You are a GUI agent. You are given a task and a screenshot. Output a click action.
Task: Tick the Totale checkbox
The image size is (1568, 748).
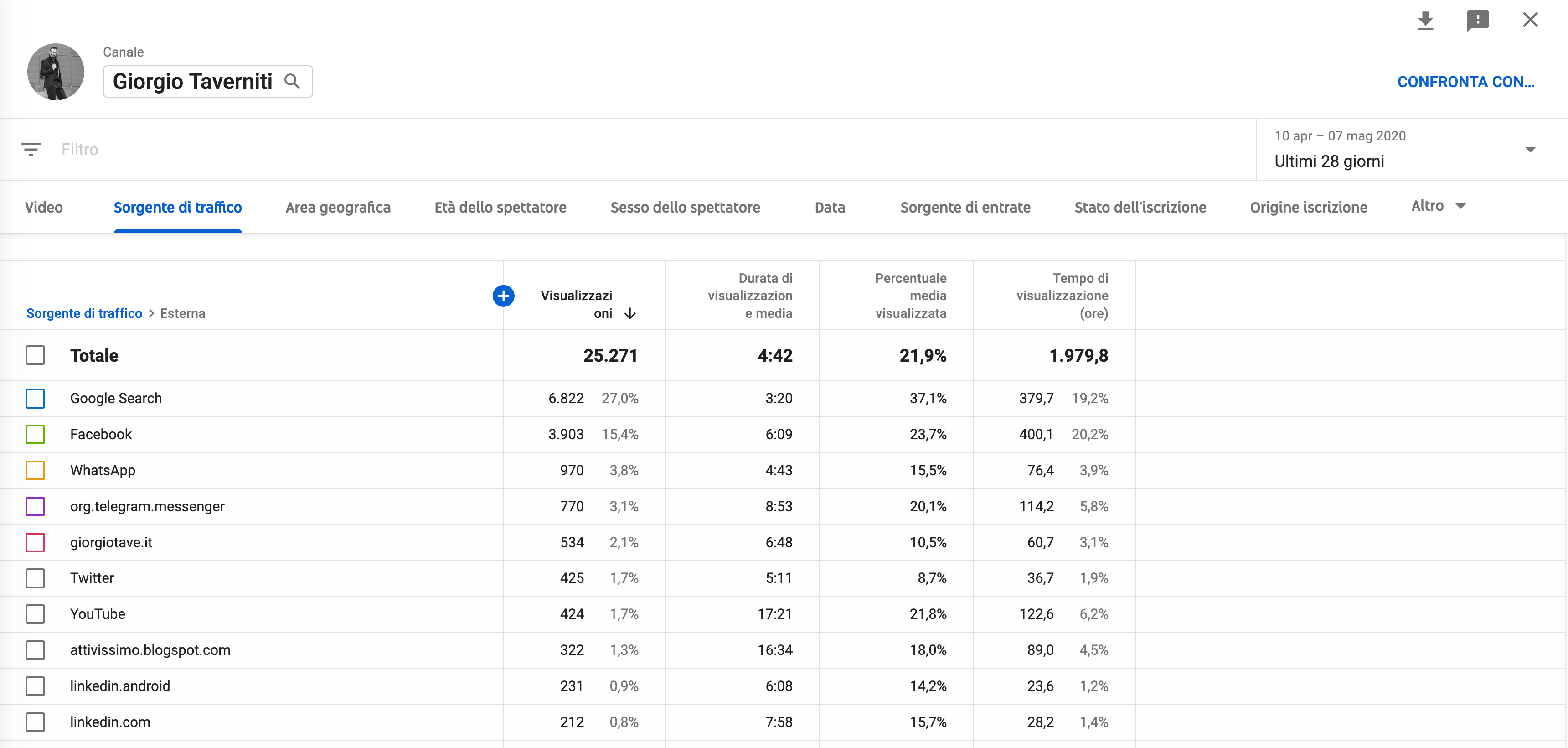[35, 355]
